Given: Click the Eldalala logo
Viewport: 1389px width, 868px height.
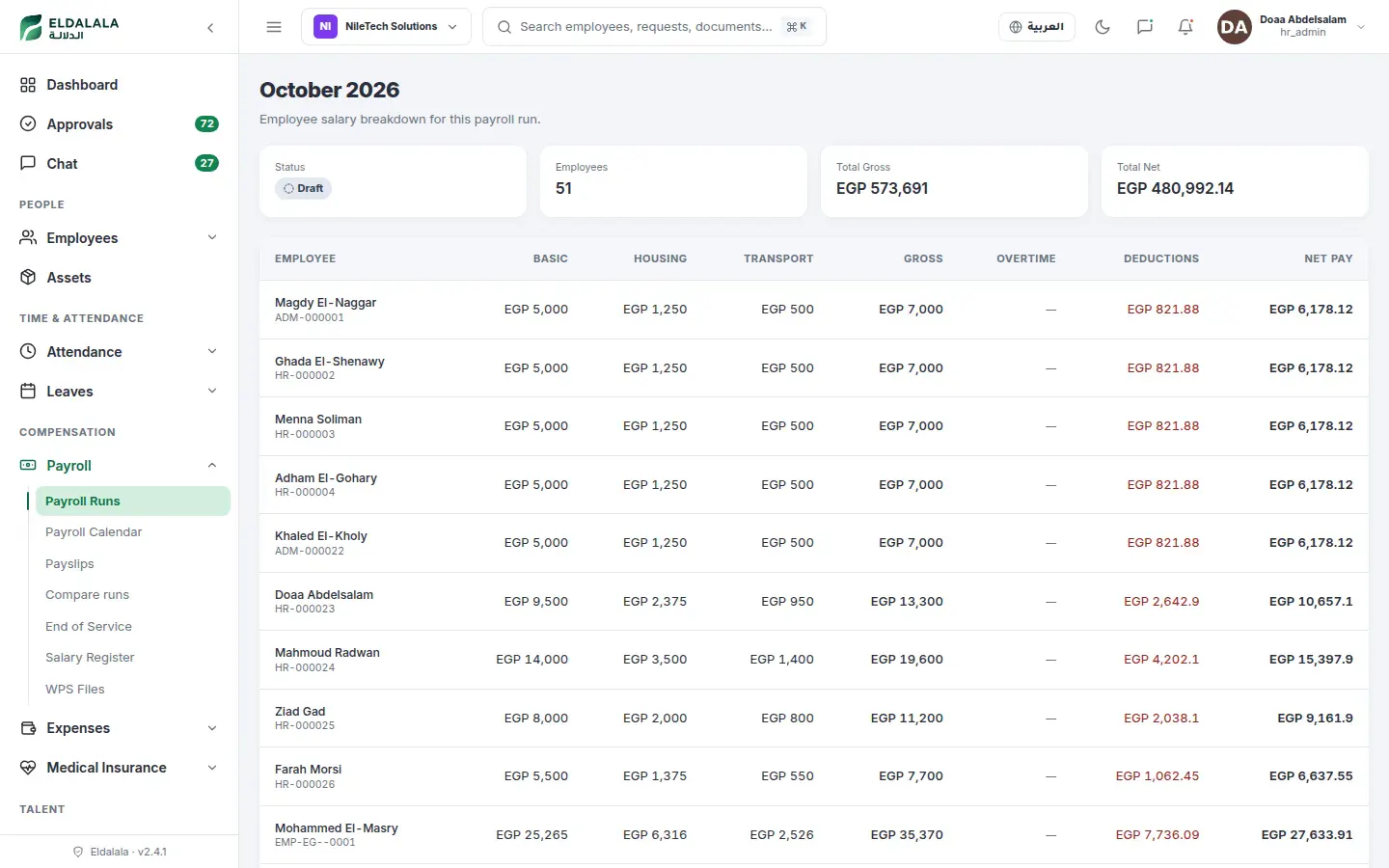Looking at the screenshot, I should (69, 27).
